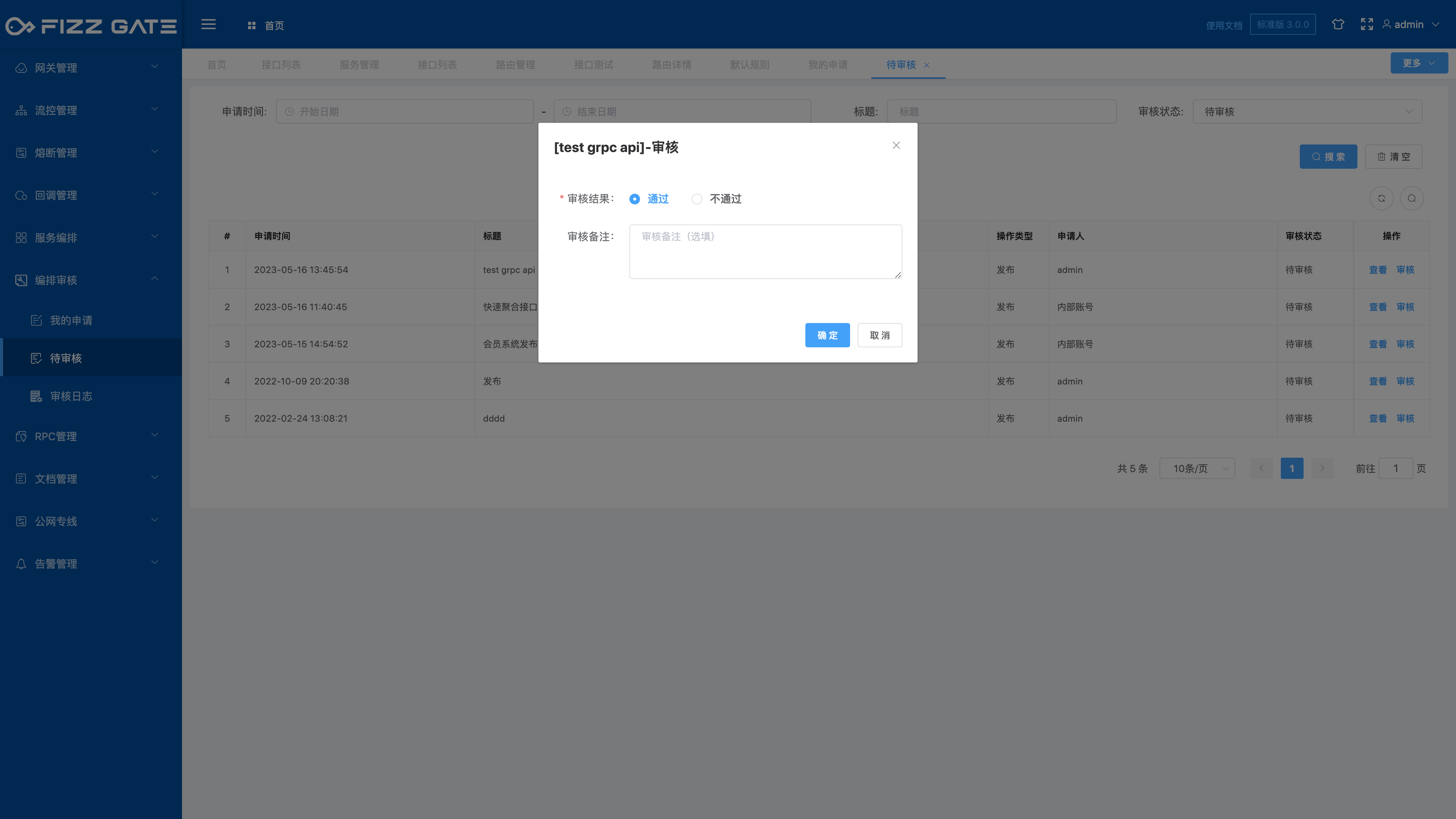This screenshot has height=819, width=1456.
Task: Open the 使用文档 link
Action: click(1224, 25)
